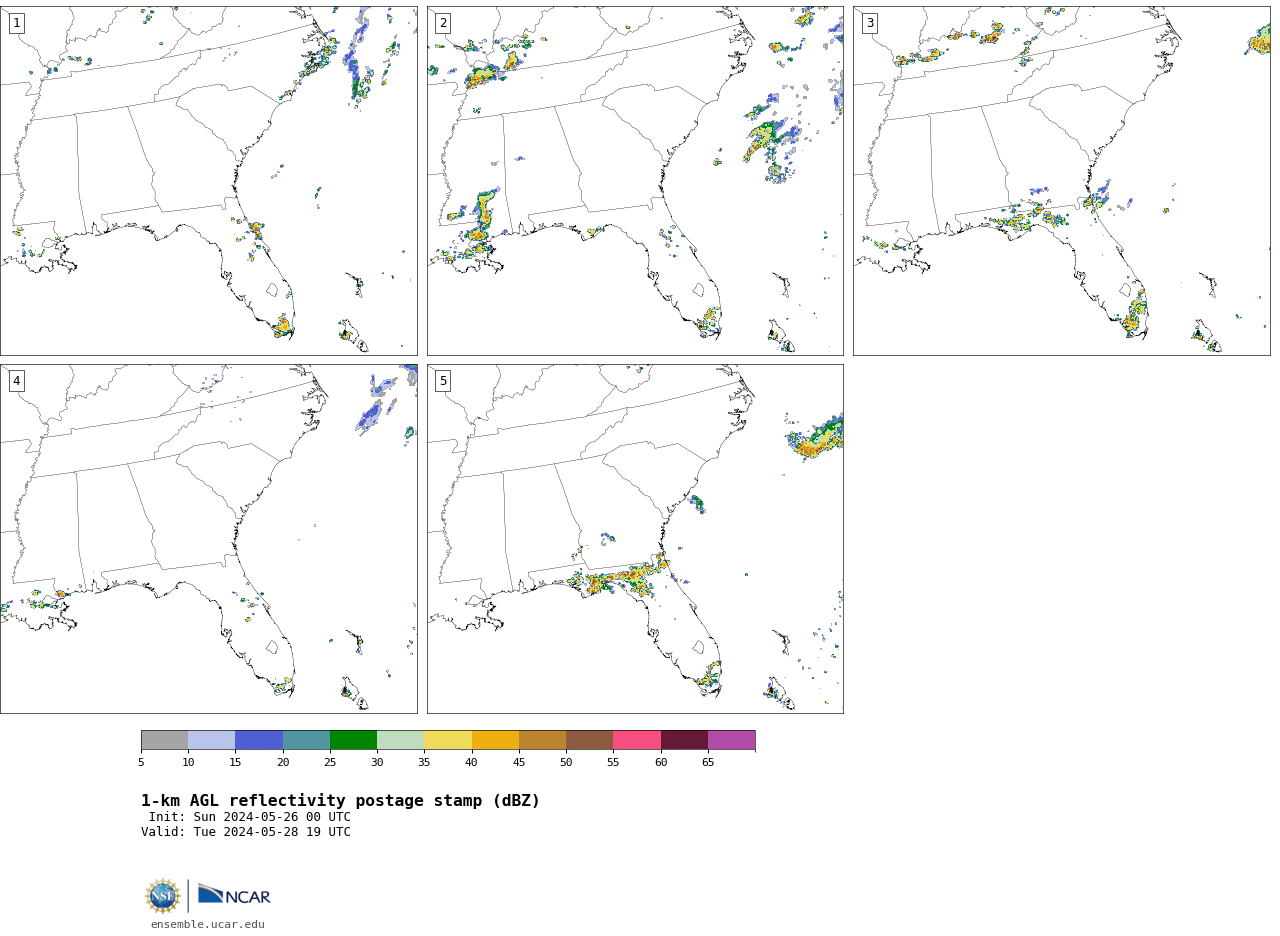
Task: Click the tan 45-50 dBZ swatch
Action: pyautogui.click(x=542, y=740)
